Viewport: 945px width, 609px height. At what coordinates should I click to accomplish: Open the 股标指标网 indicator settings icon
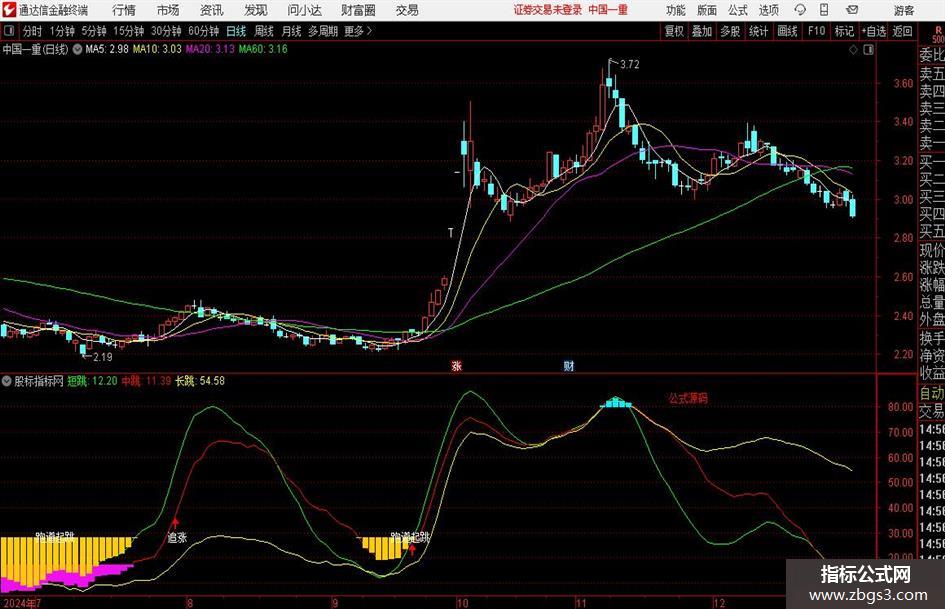tap(7, 381)
